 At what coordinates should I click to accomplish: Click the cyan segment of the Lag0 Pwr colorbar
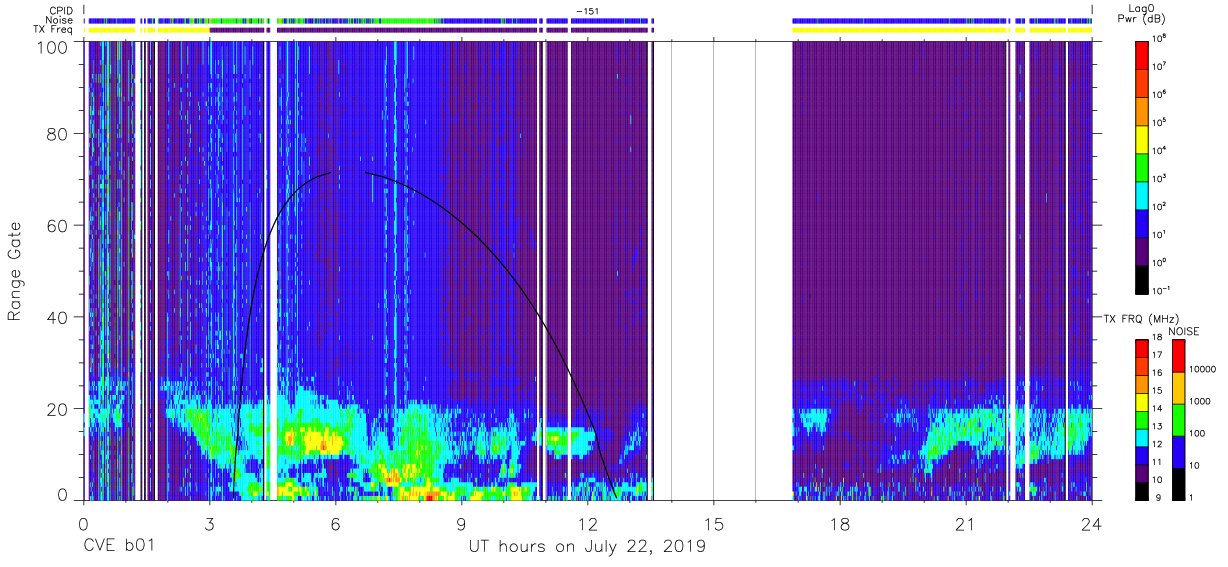click(1143, 193)
